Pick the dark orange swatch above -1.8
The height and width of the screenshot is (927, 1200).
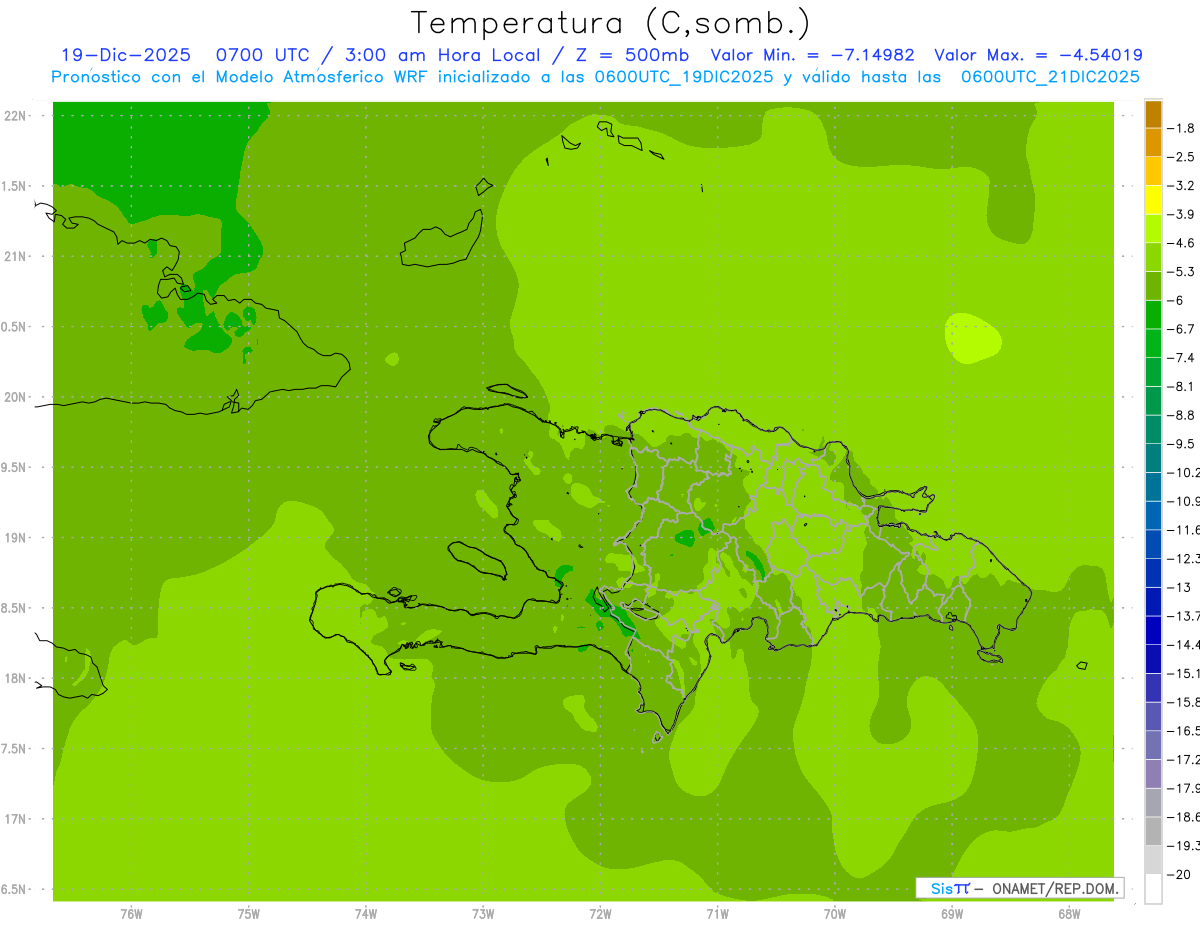pos(1153,114)
